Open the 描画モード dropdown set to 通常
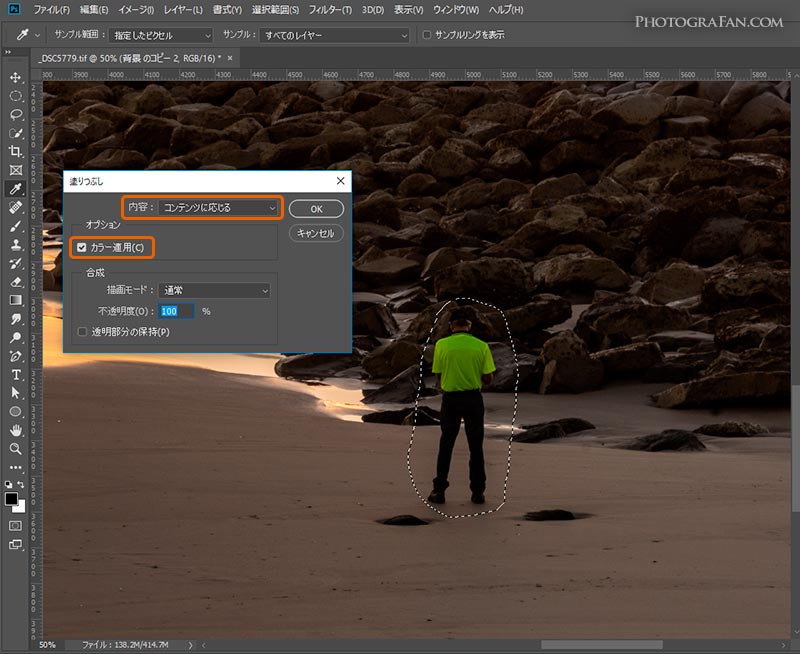Image resolution: width=800 pixels, height=654 pixels. click(214, 290)
